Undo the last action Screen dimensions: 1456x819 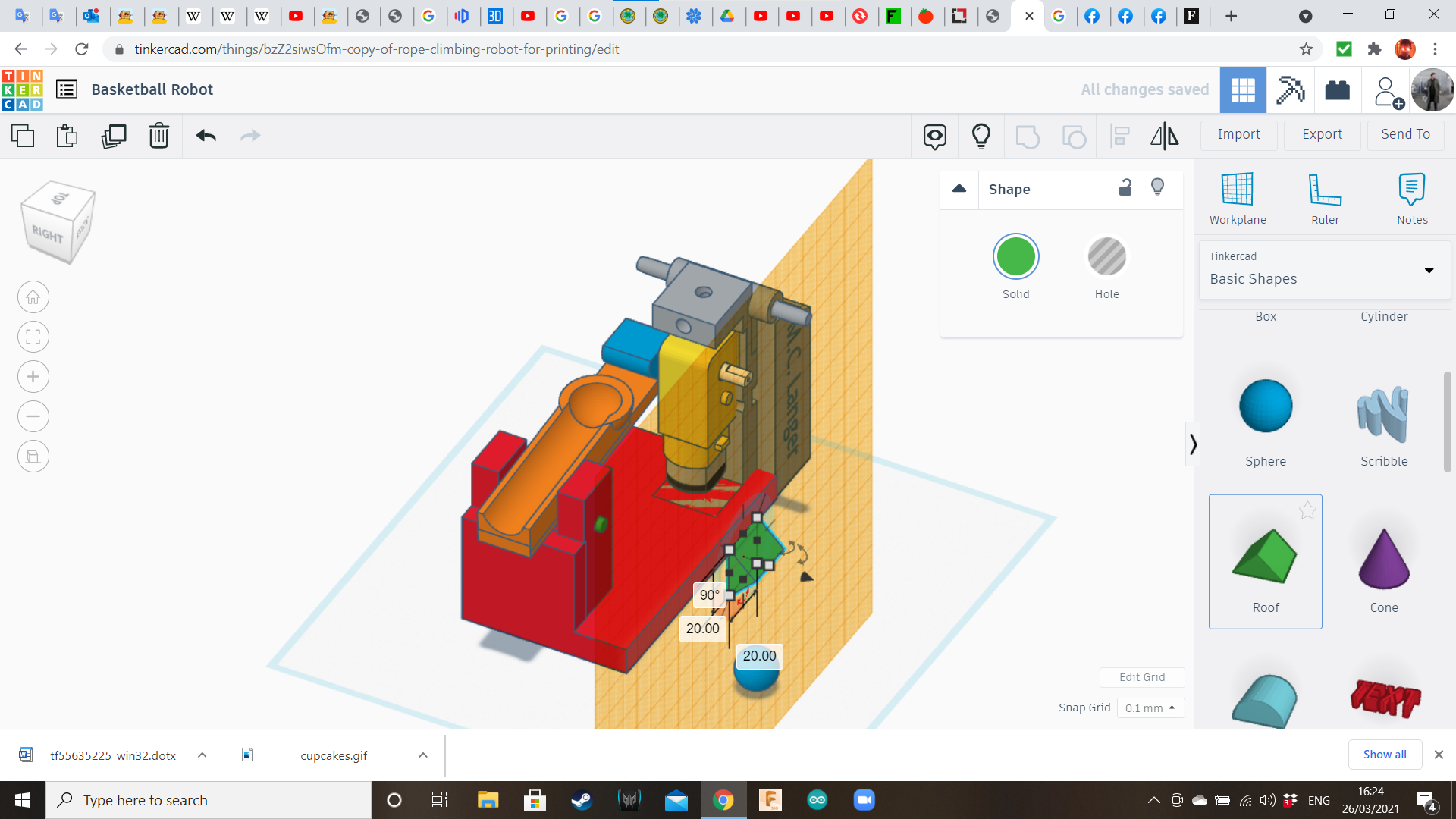[205, 136]
